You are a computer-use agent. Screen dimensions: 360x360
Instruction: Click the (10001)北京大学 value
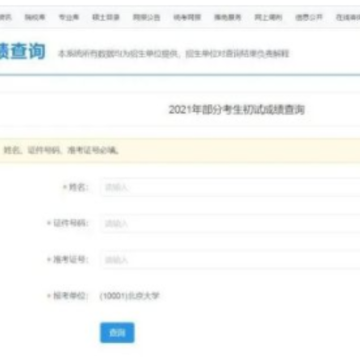[x=130, y=296]
